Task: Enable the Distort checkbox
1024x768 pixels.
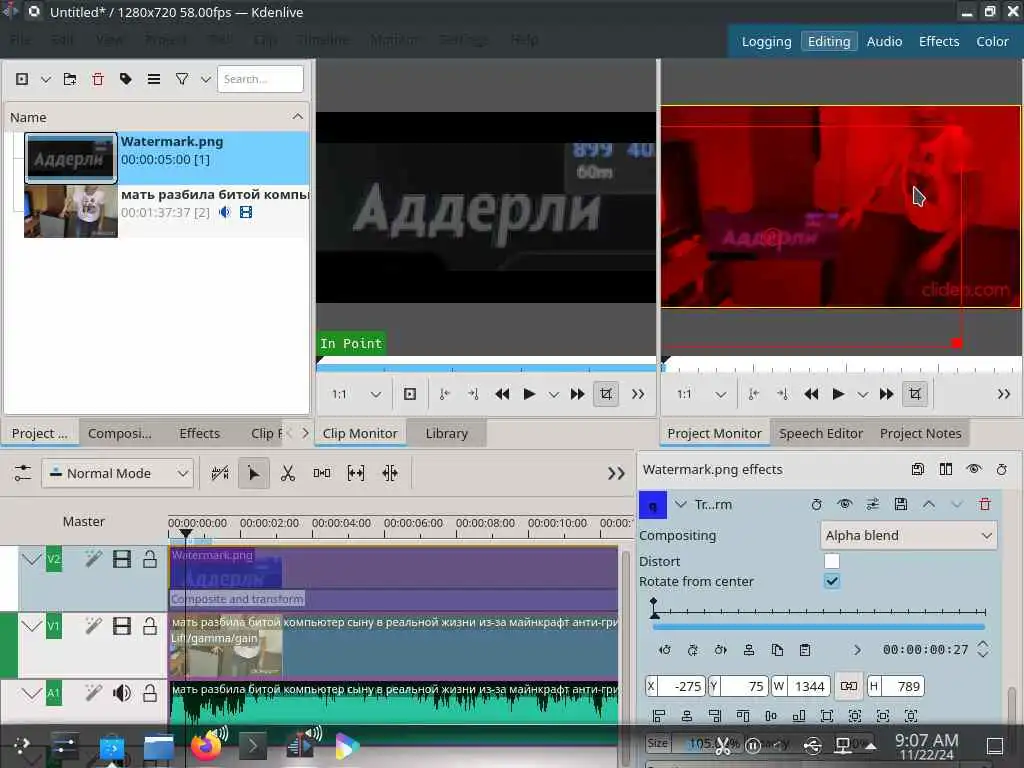Action: (x=831, y=561)
